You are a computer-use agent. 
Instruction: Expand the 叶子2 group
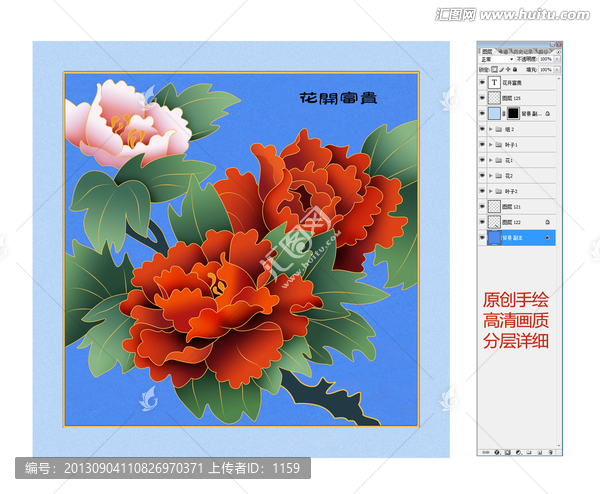pyautogui.click(x=491, y=191)
